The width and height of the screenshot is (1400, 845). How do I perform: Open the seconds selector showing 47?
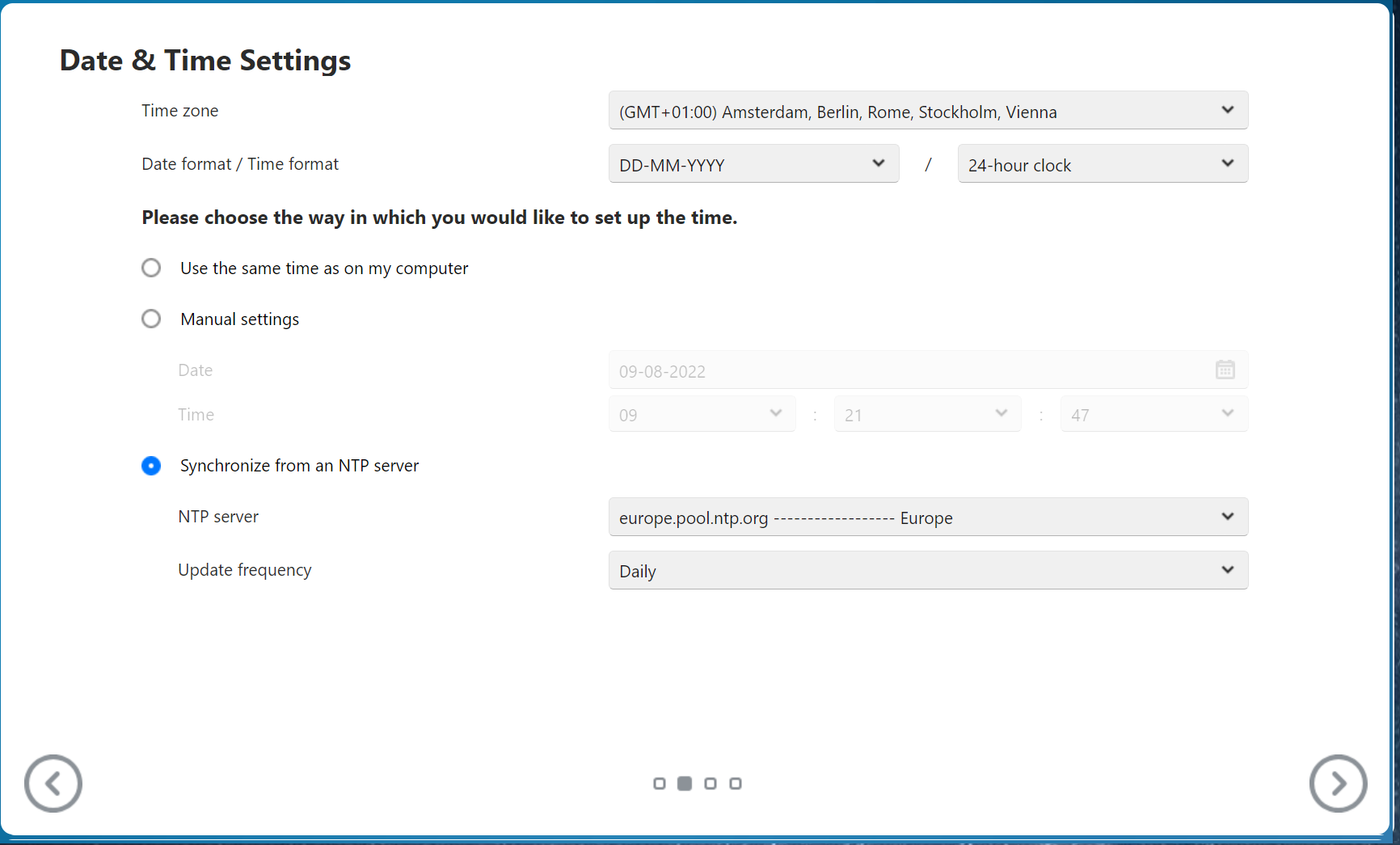click(1153, 414)
